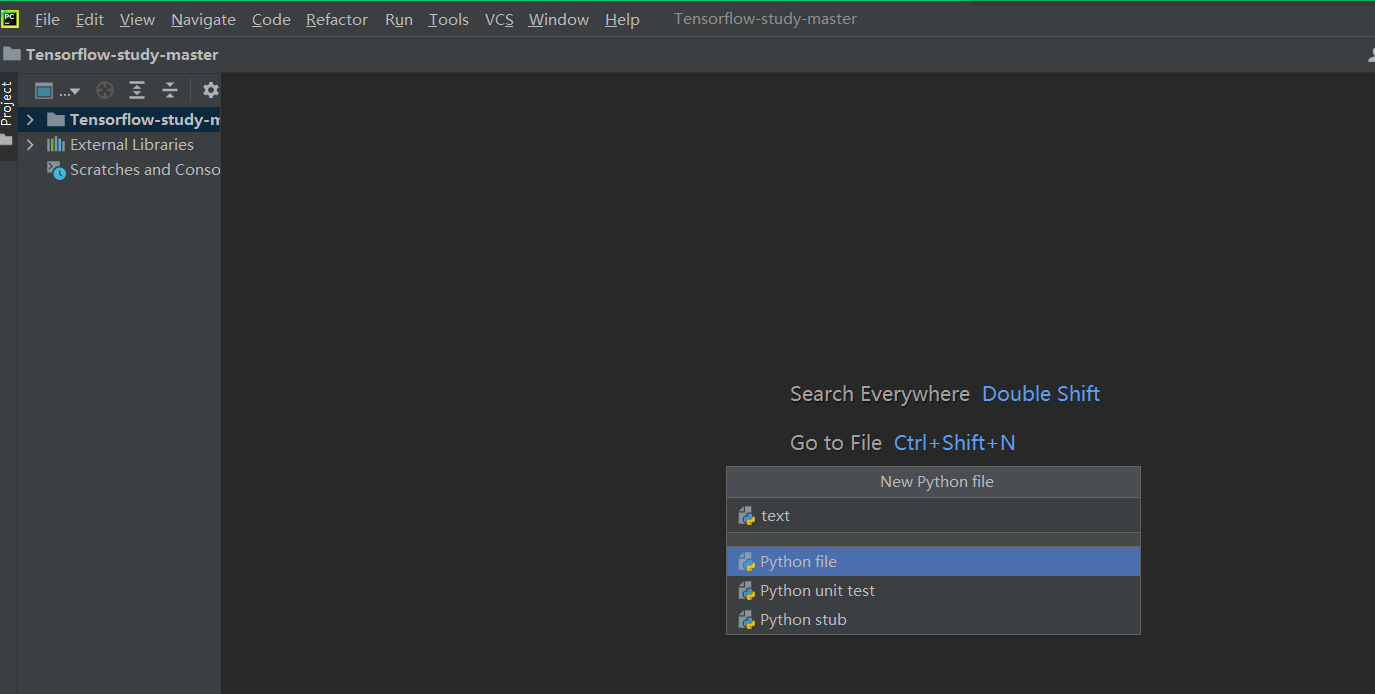
Task: Open project panel settings gear
Action: [x=210, y=90]
